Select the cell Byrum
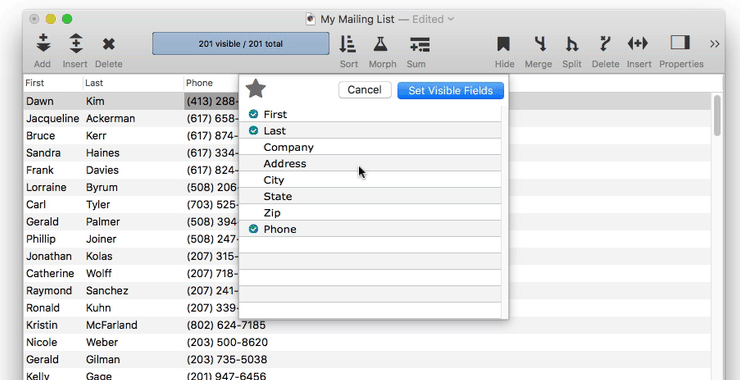The height and width of the screenshot is (380, 740). 101,187
